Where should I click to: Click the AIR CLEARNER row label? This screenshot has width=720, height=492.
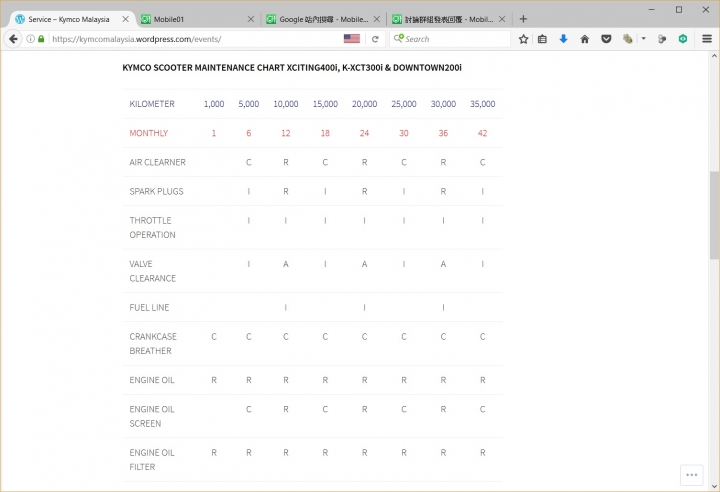click(158, 162)
